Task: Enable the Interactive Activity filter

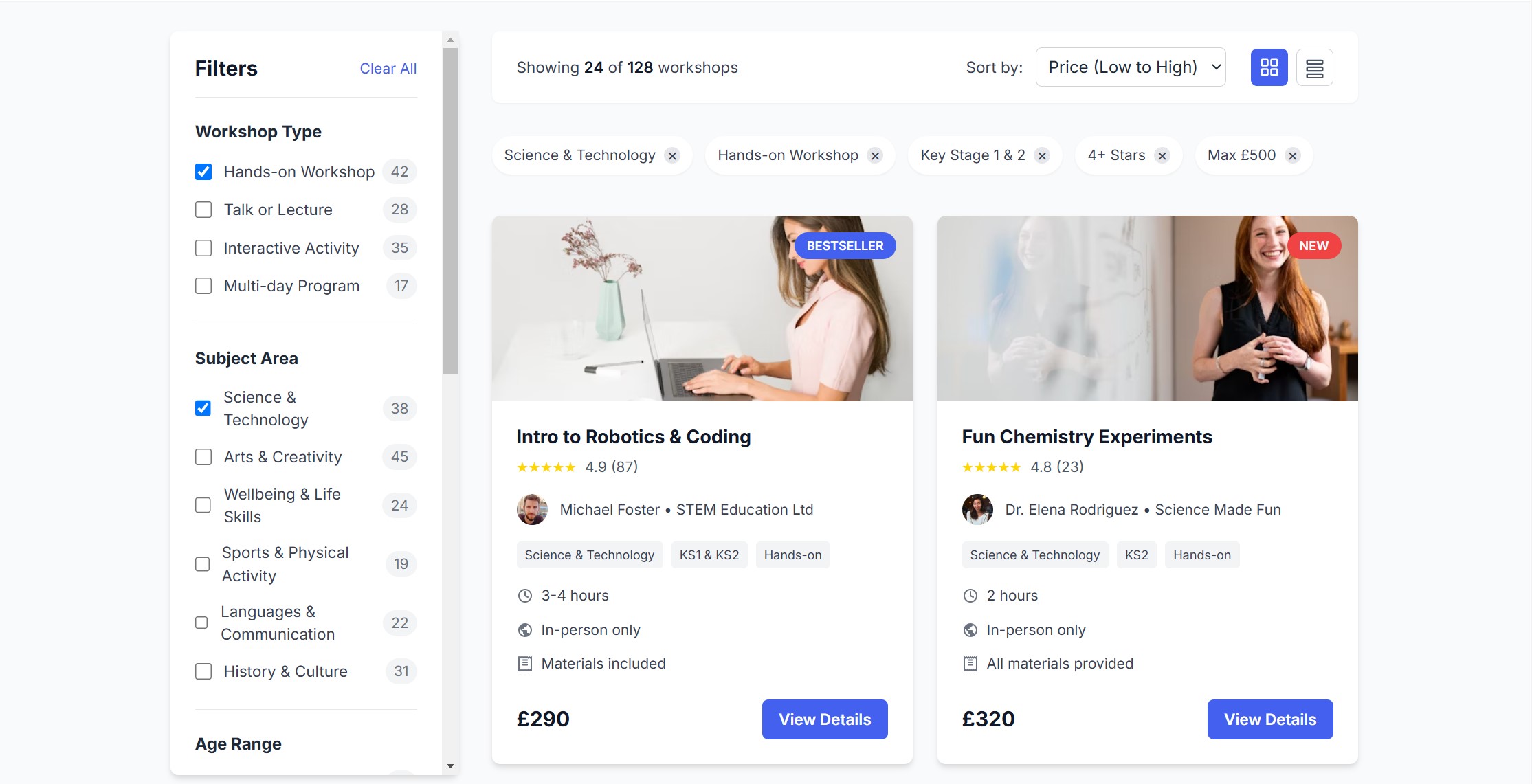Action: click(x=203, y=248)
